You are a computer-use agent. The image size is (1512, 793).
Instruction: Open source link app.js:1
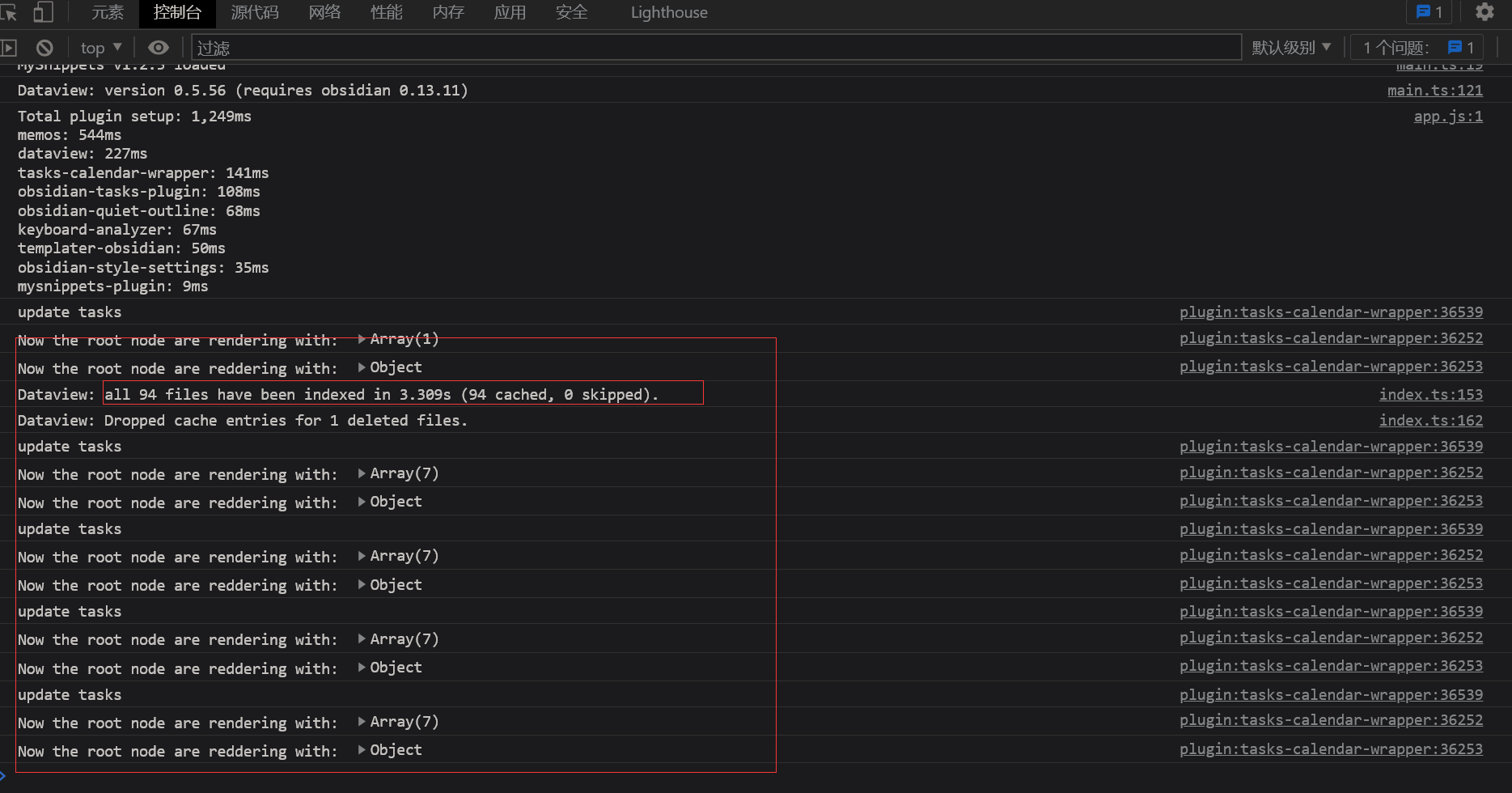(x=1448, y=117)
